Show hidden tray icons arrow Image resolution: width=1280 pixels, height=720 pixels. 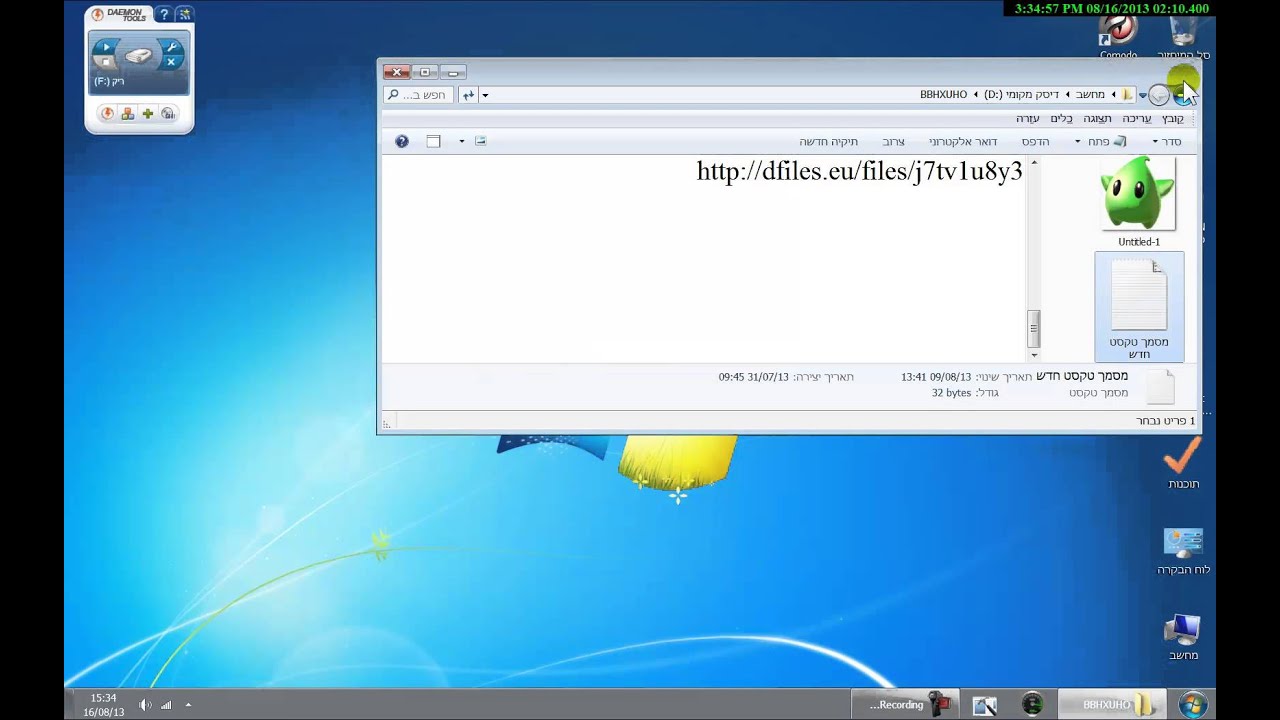188,705
